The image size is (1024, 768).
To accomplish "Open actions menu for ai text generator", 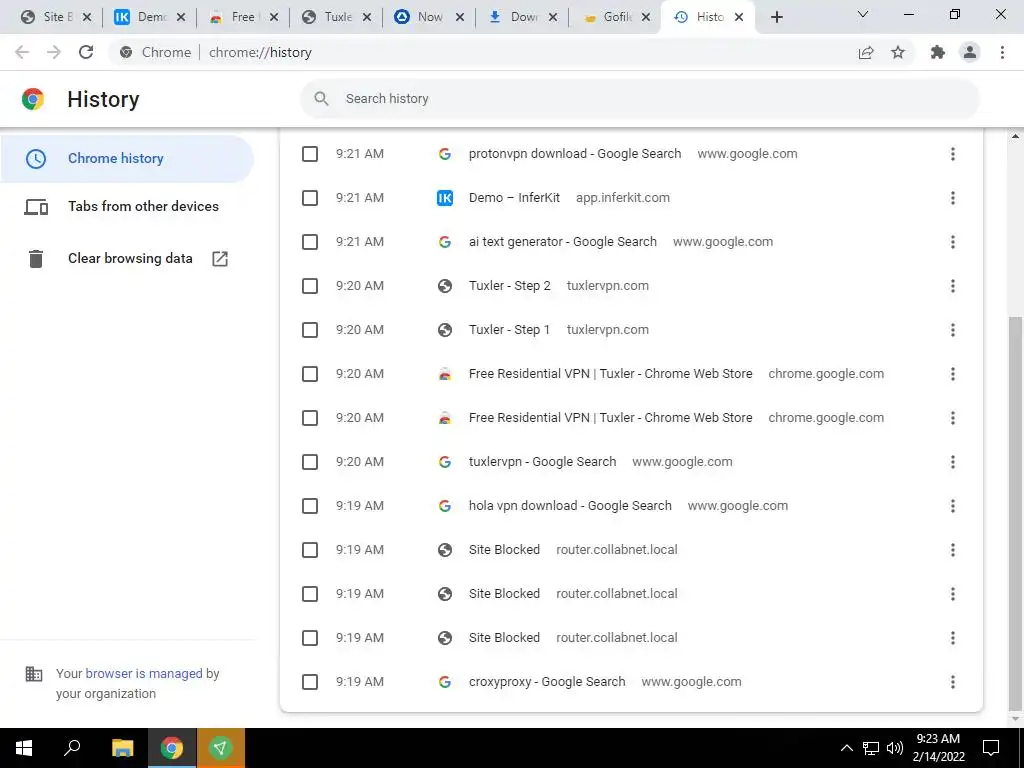I will point(953,242).
